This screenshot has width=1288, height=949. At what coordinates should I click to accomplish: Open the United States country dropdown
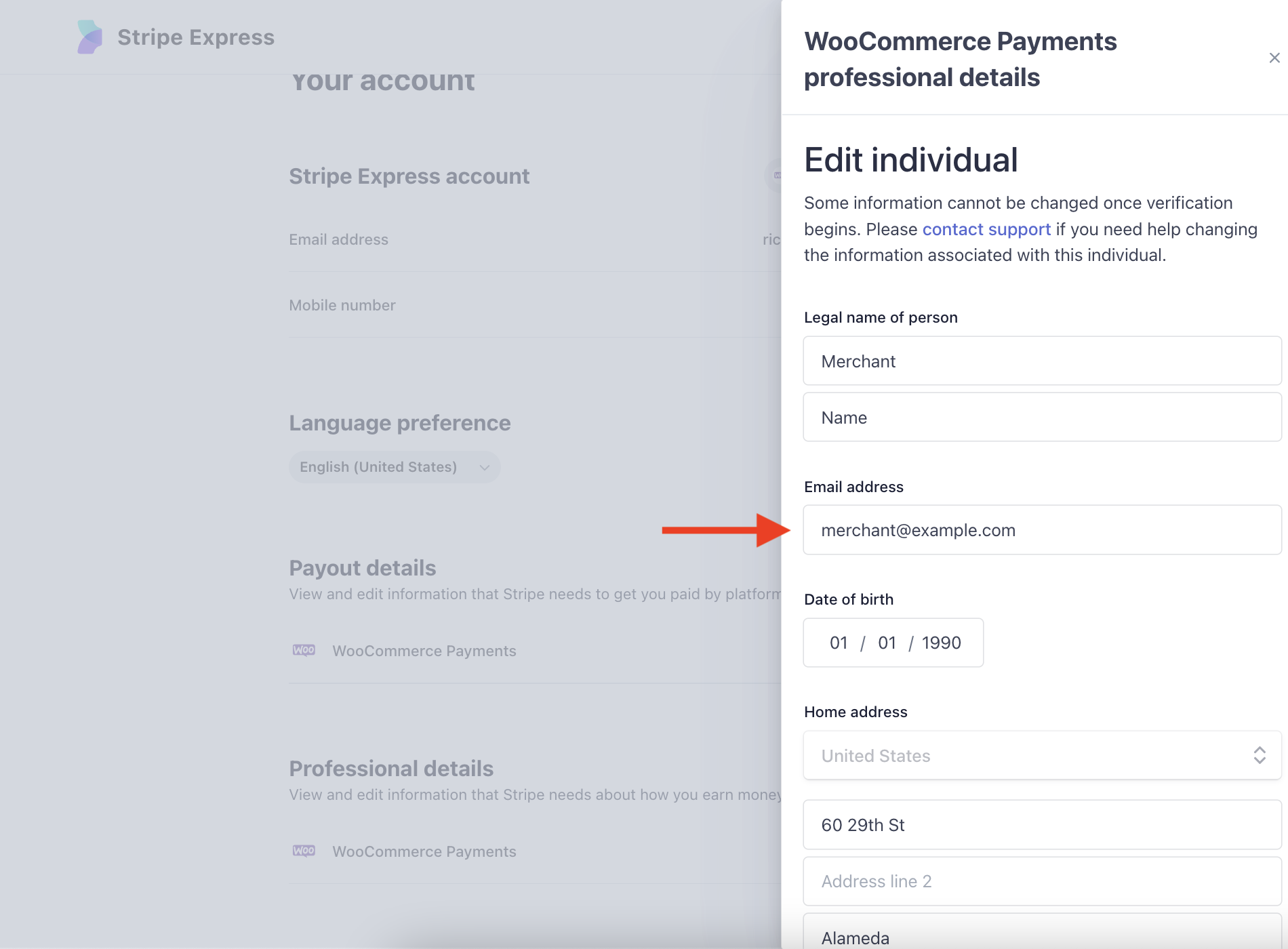click(1030, 756)
